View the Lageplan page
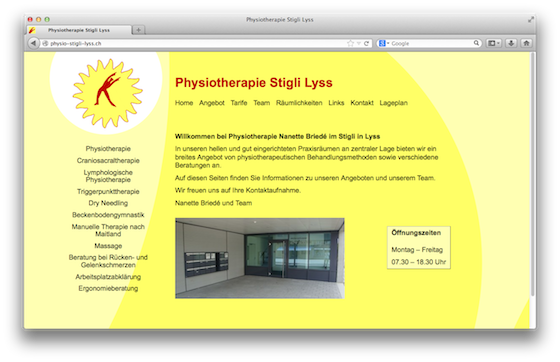Image resolution: width=560 pixels, height=362 pixels. click(x=394, y=103)
